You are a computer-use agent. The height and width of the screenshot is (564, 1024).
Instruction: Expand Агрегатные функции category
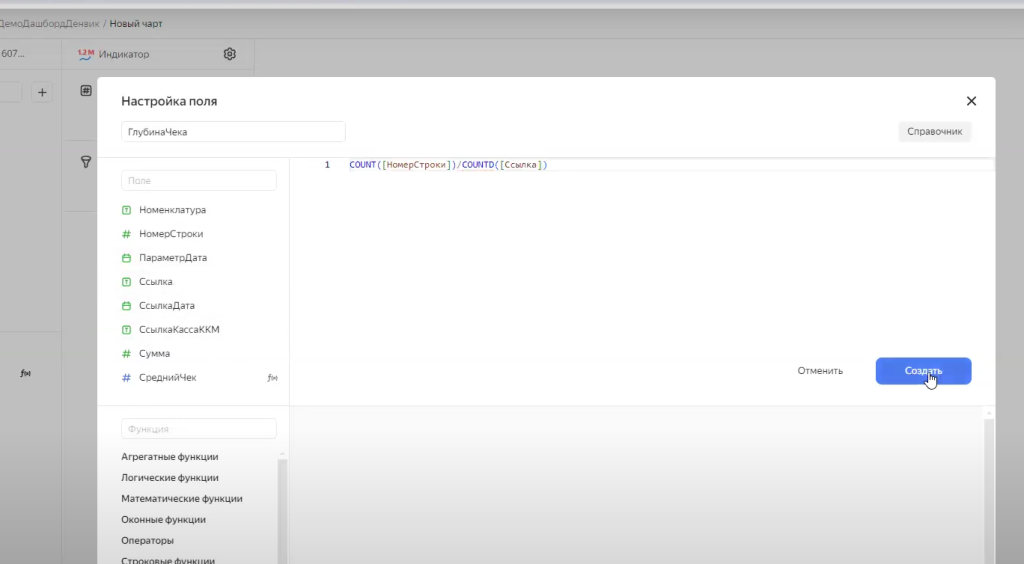point(169,457)
